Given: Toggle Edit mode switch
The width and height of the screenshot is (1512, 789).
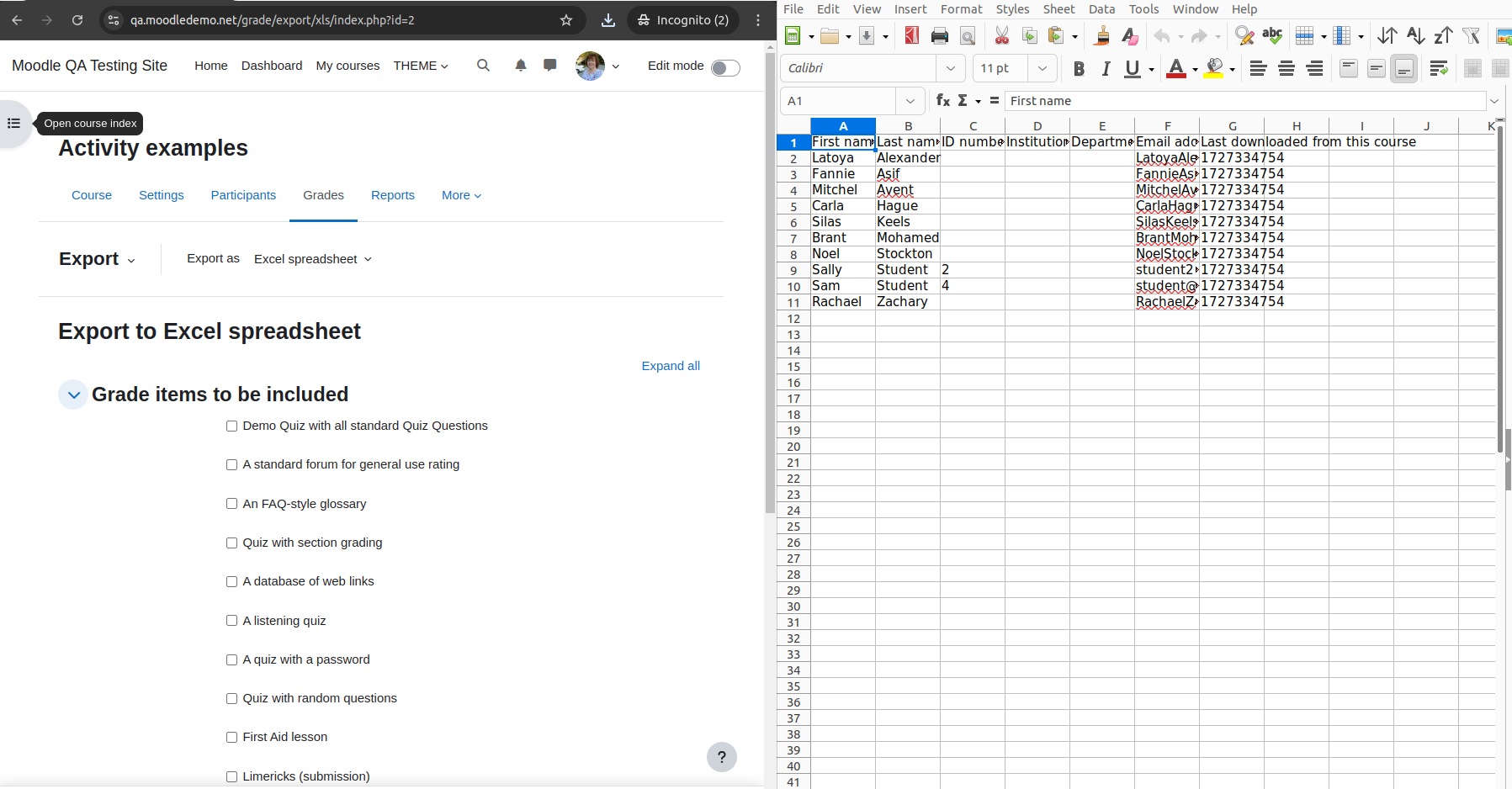Looking at the screenshot, I should [725, 68].
